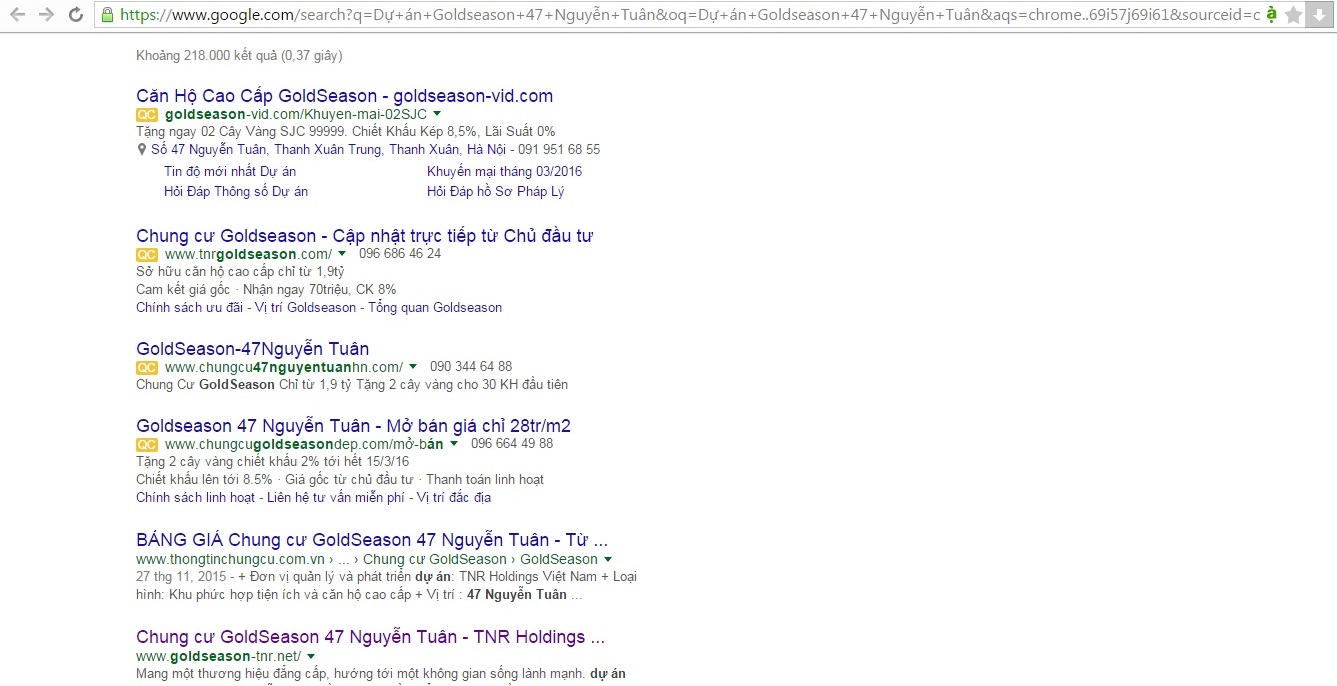This screenshot has width=1337, height=686.
Task: Click the green padlock security icon
Action: (x=107, y=15)
